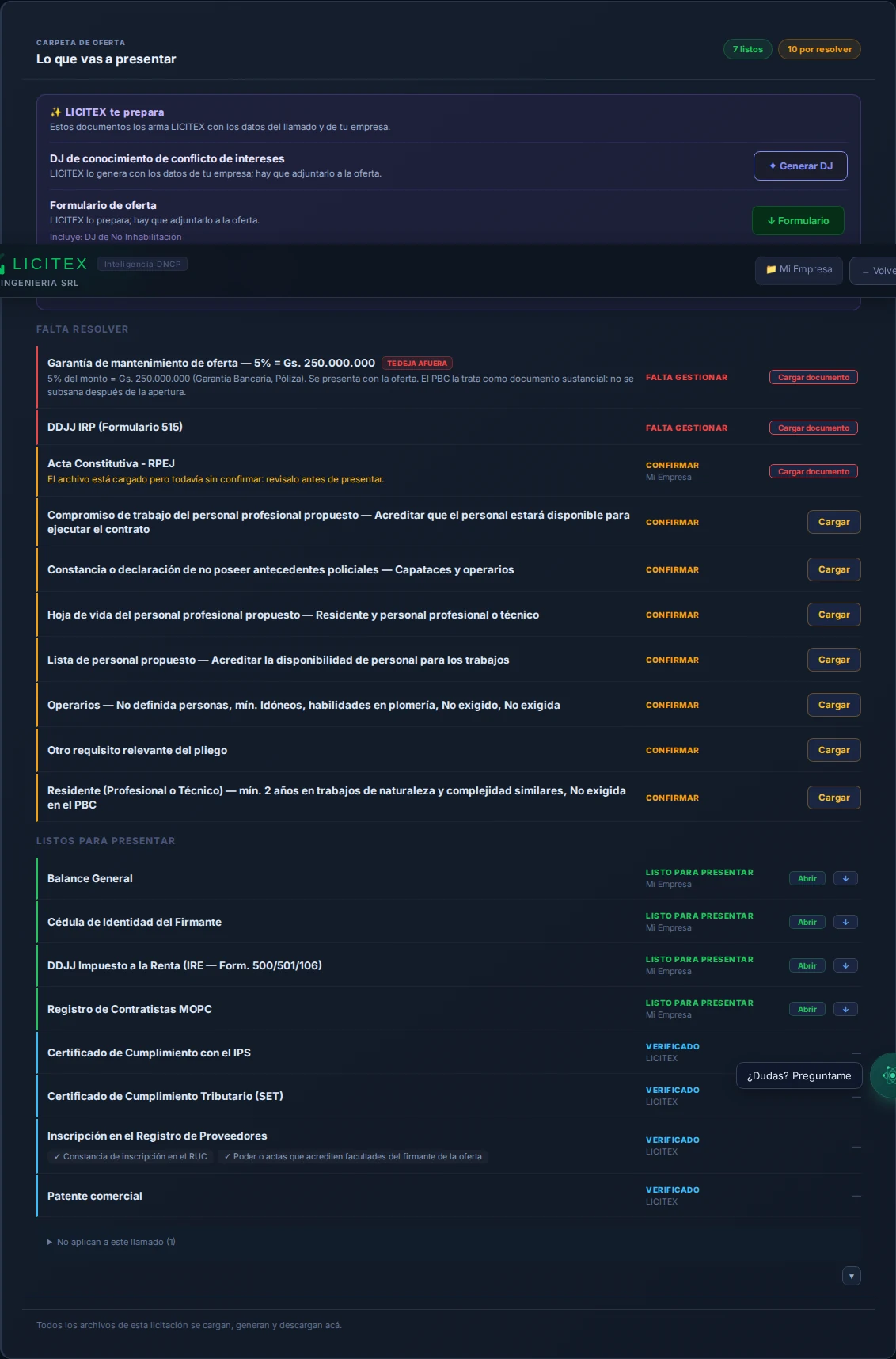Click the 'Constancia de inscripción en el RUC' chip
The image size is (896, 1359).
point(131,1156)
